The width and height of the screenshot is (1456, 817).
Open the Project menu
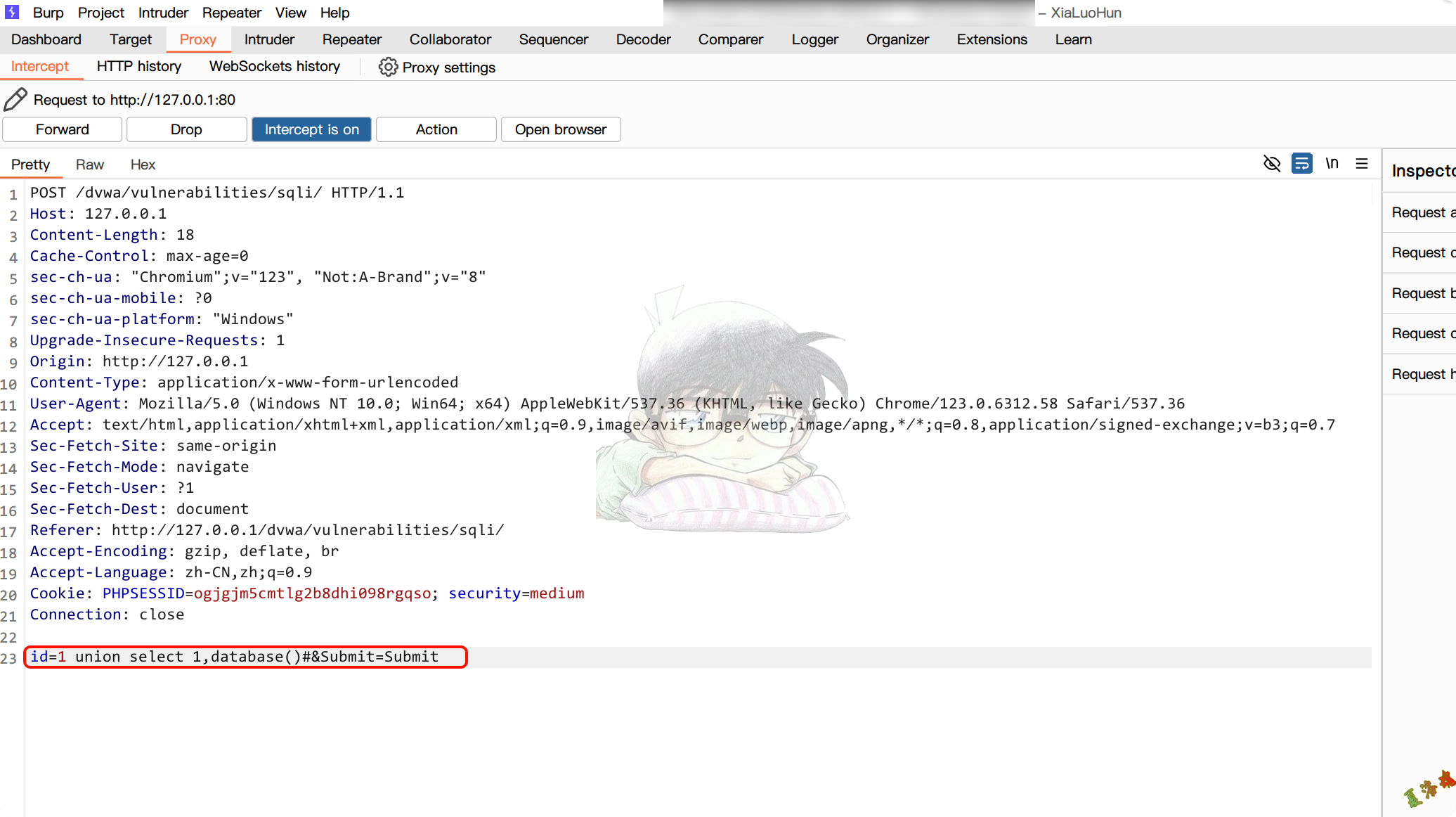click(x=100, y=13)
